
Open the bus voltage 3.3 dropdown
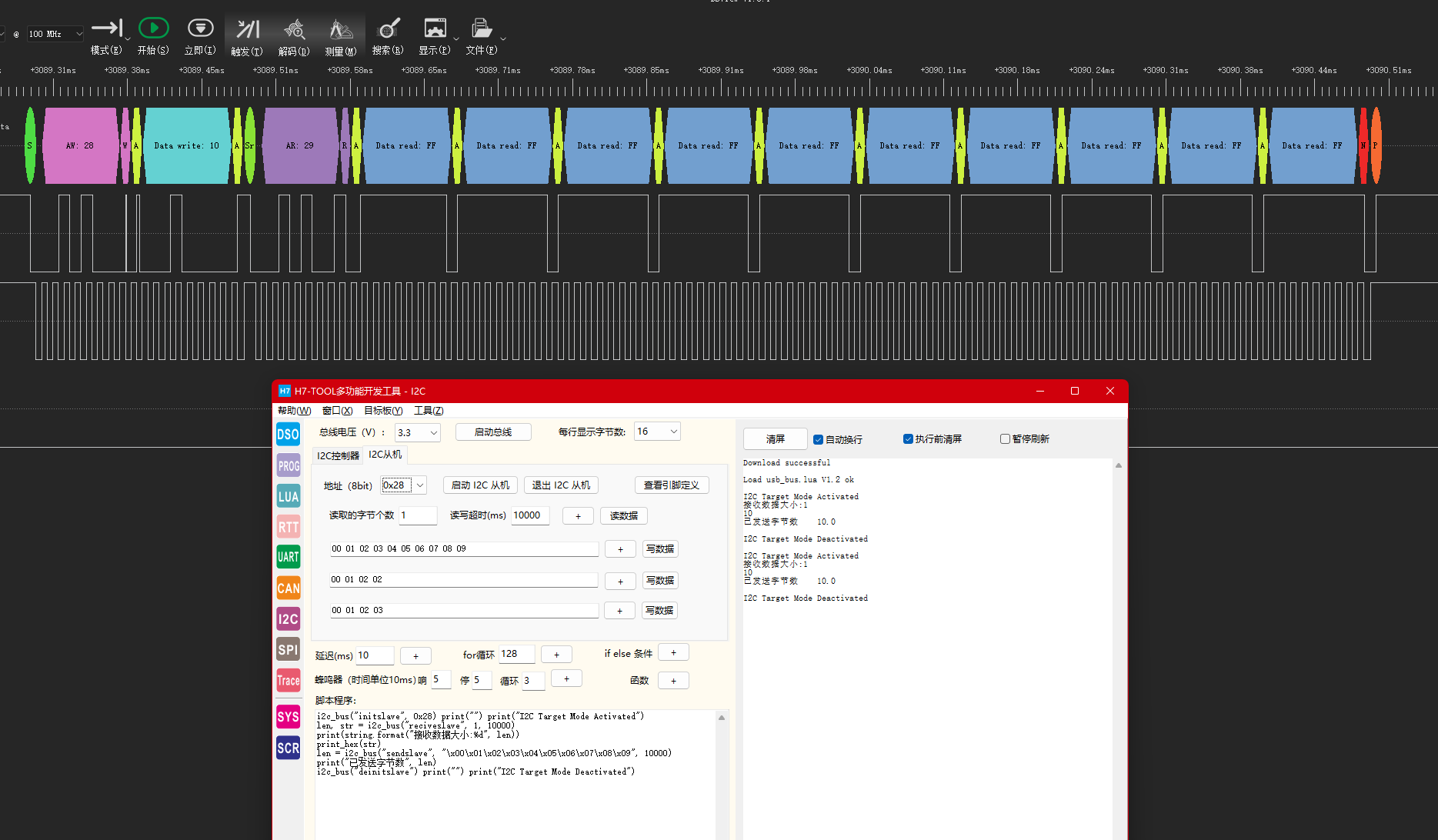coord(417,432)
